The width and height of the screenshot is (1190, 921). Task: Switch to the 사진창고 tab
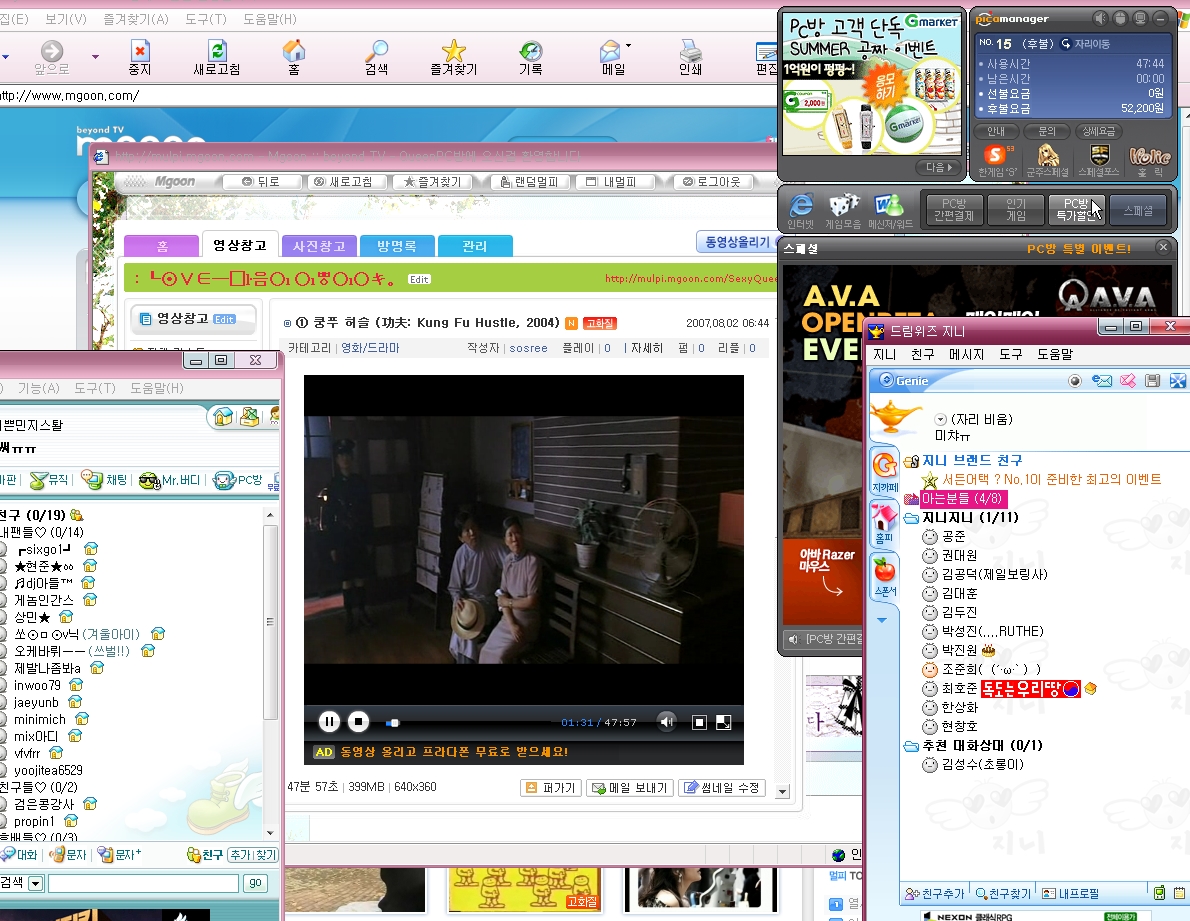click(x=319, y=246)
